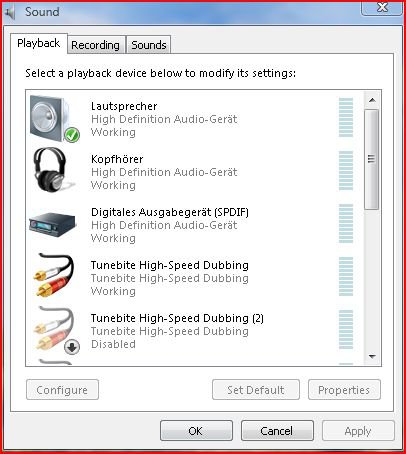Click the green default checkmark badge on Lautsprecher
This screenshot has width=406, height=454.
(72, 135)
